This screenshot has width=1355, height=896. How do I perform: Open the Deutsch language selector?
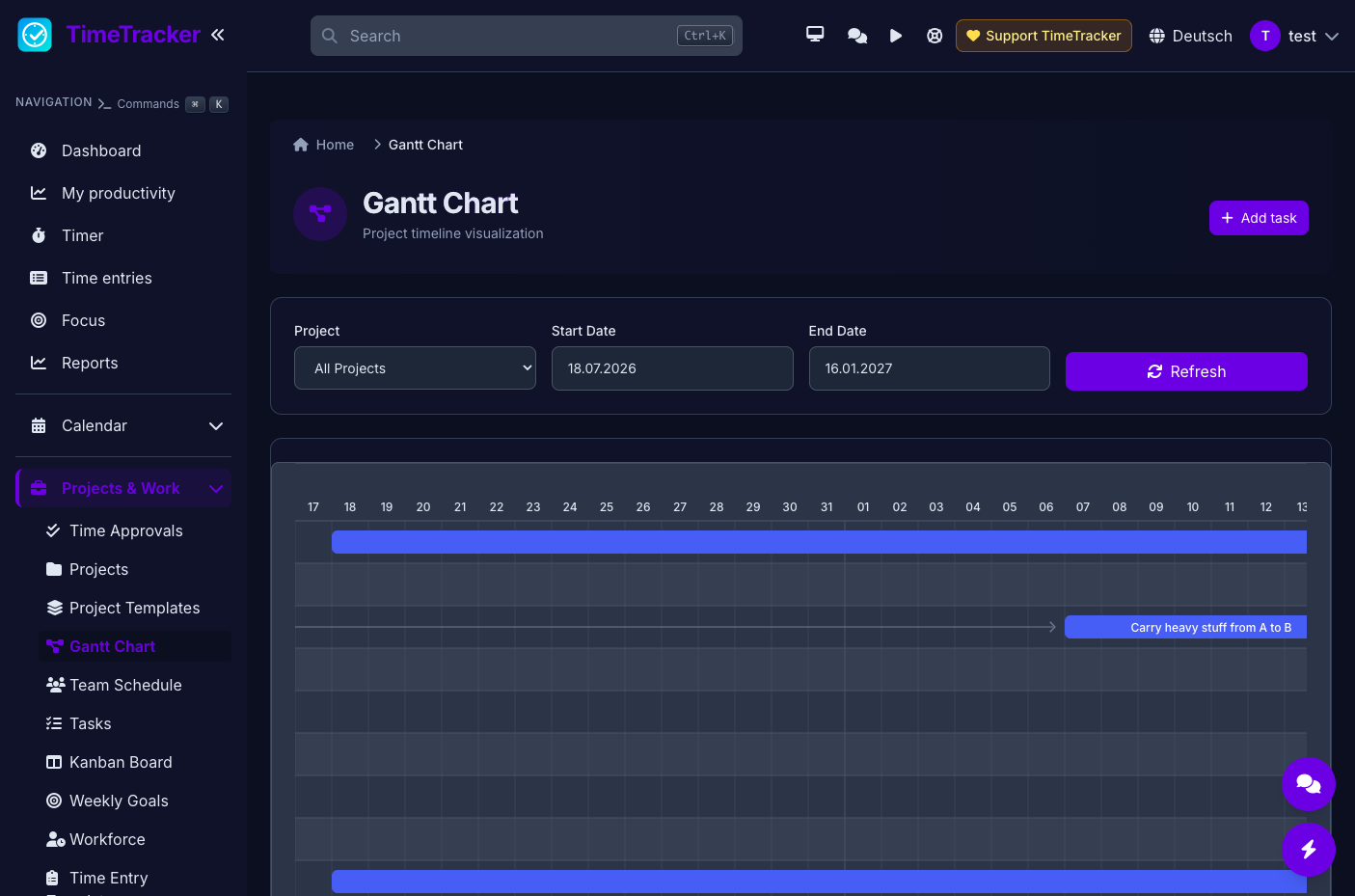click(1191, 36)
